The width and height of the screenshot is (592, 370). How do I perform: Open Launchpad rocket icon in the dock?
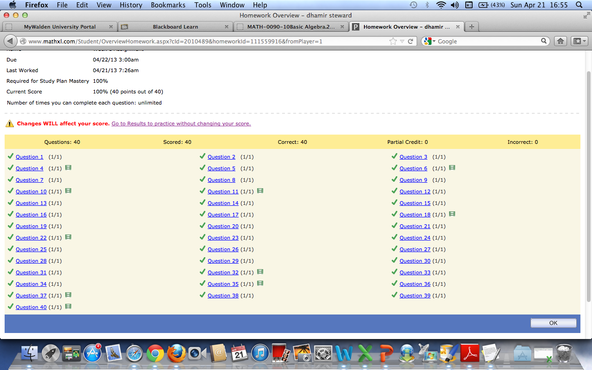coord(50,354)
